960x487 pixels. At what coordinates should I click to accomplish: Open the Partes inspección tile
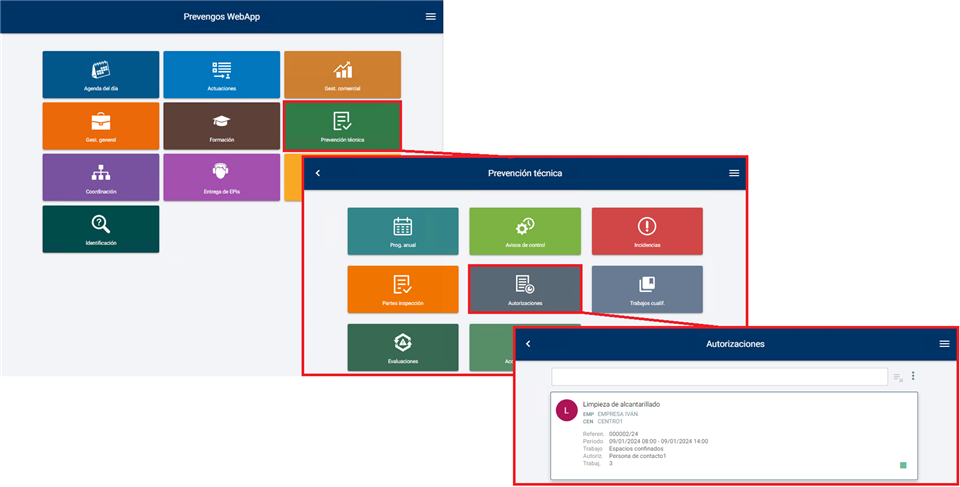[x=403, y=289]
